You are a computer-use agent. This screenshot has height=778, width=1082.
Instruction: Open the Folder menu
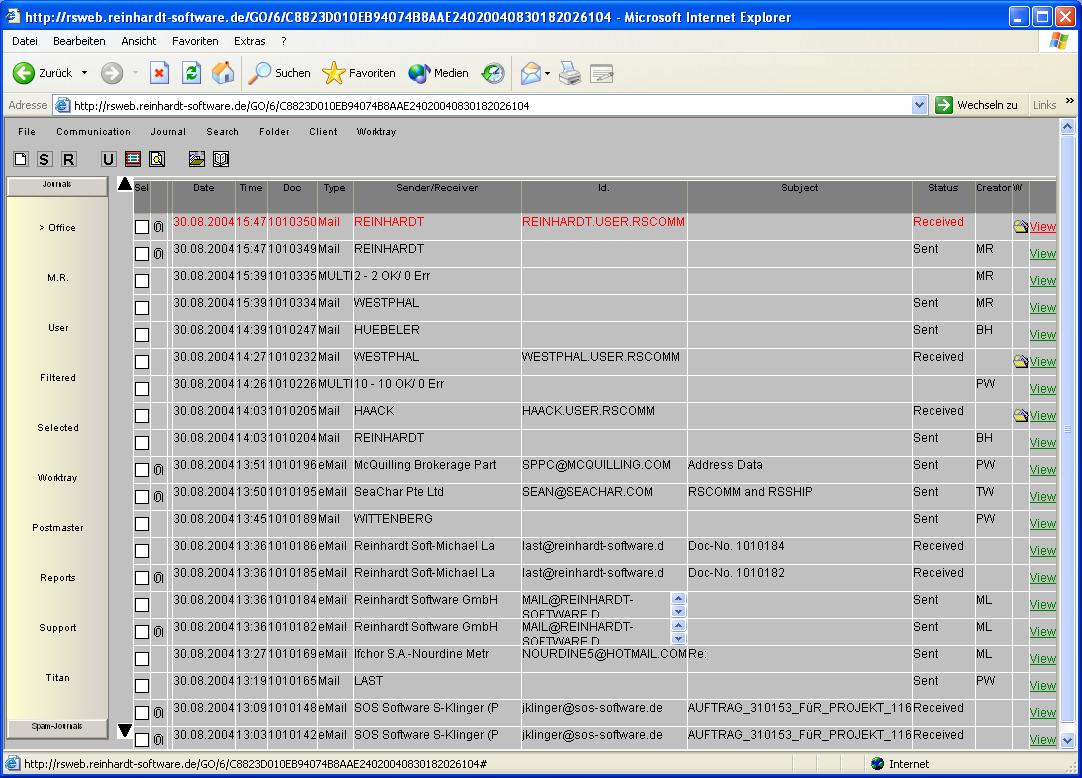(x=274, y=132)
